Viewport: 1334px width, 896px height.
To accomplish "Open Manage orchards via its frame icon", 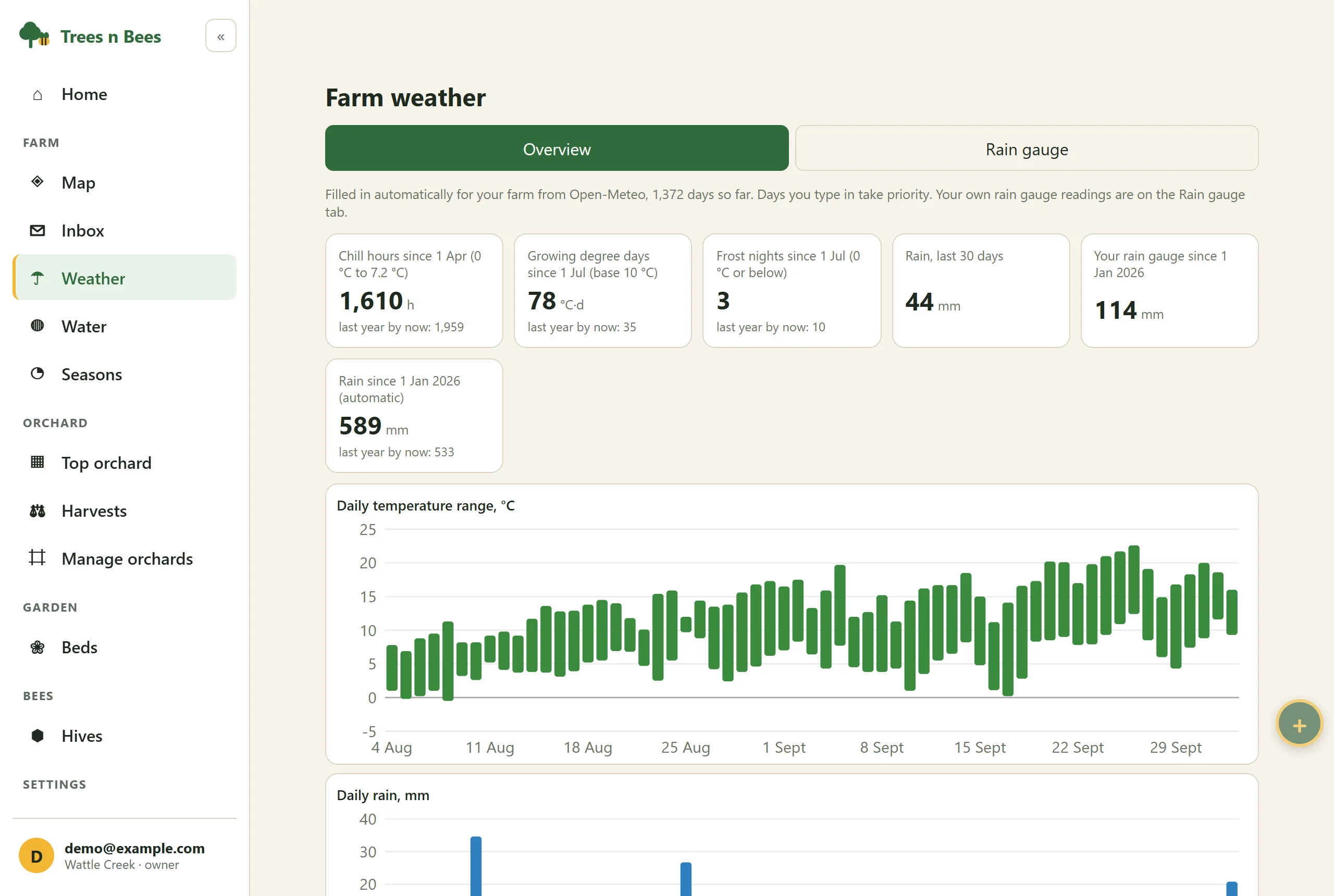I will (38, 557).
